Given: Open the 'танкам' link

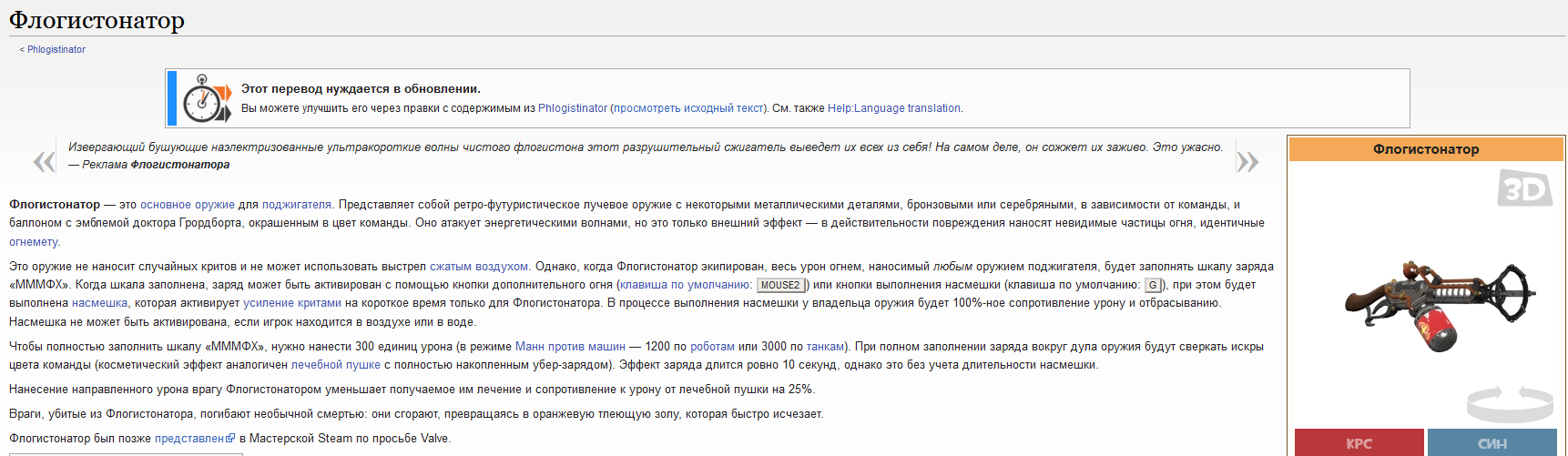Looking at the screenshot, I should tap(825, 347).
